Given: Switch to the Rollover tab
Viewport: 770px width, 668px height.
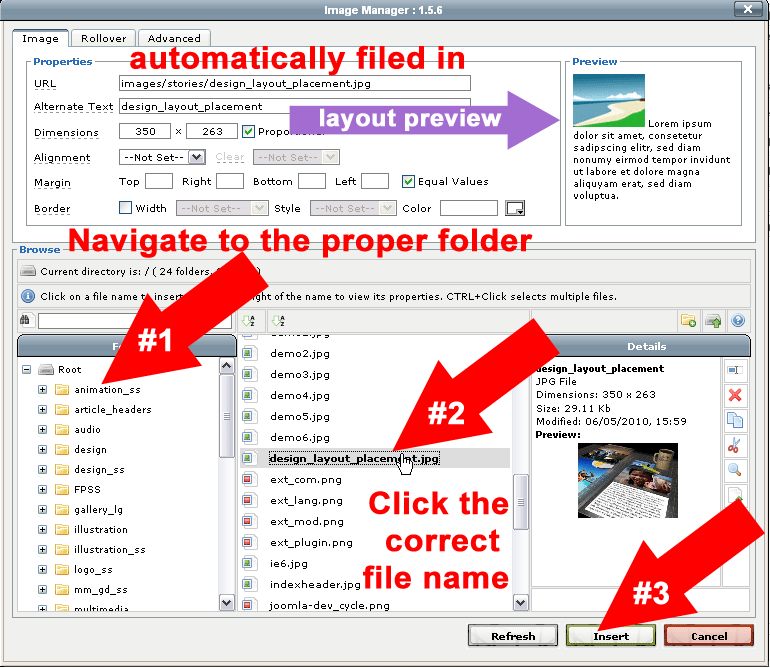Looking at the screenshot, I should [104, 38].
